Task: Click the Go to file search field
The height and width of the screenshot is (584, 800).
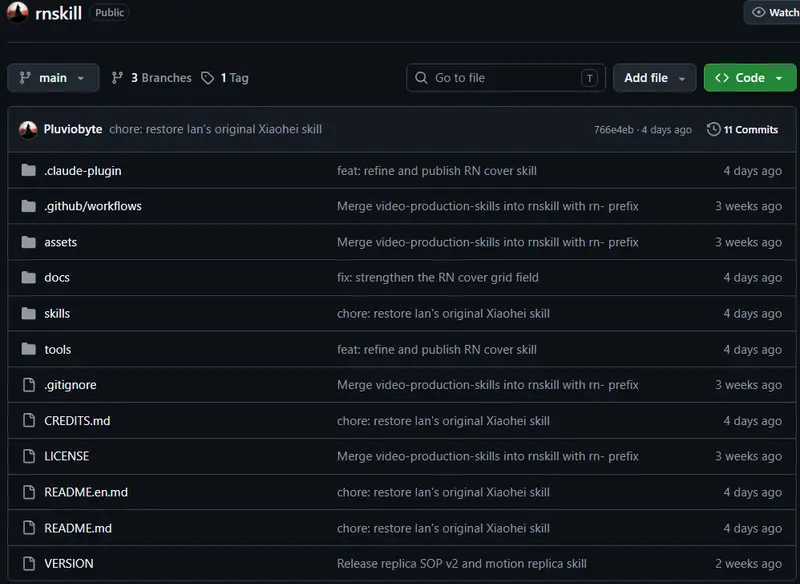Action: tap(506, 78)
